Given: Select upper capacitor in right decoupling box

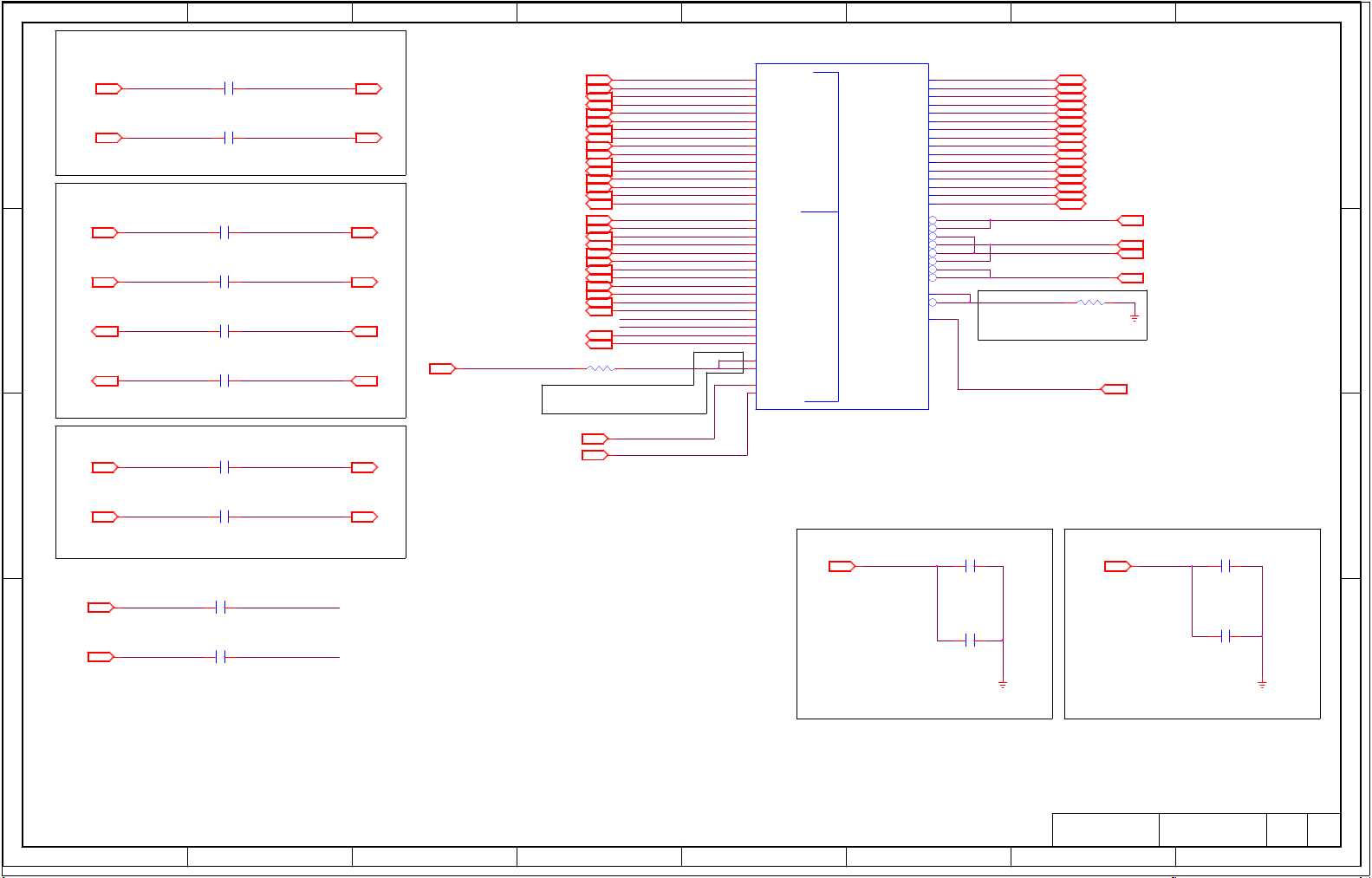Looking at the screenshot, I should [x=1226, y=566].
